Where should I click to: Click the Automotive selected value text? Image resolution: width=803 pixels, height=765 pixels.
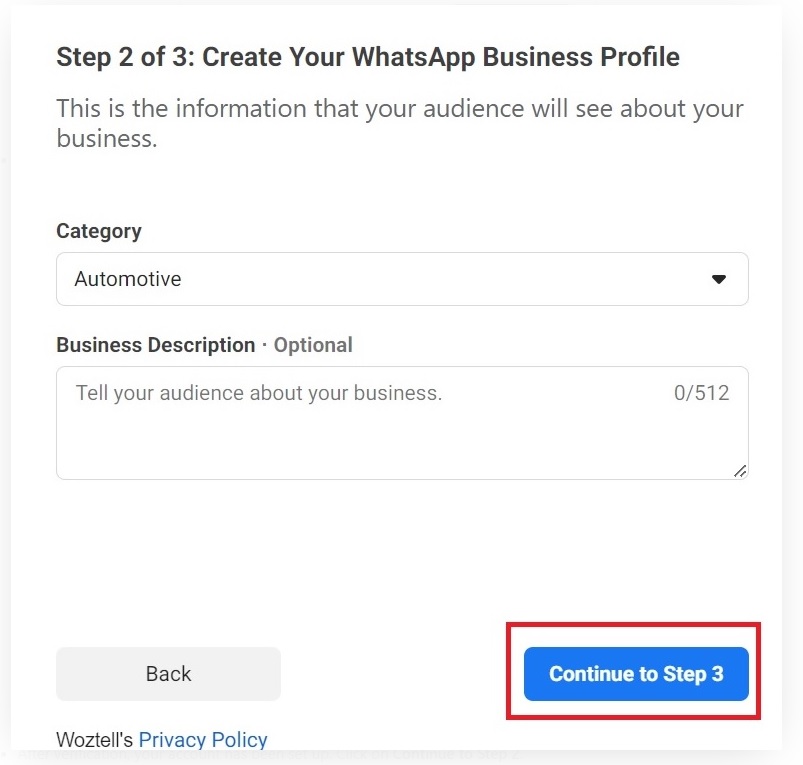pyautogui.click(x=128, y=279)
